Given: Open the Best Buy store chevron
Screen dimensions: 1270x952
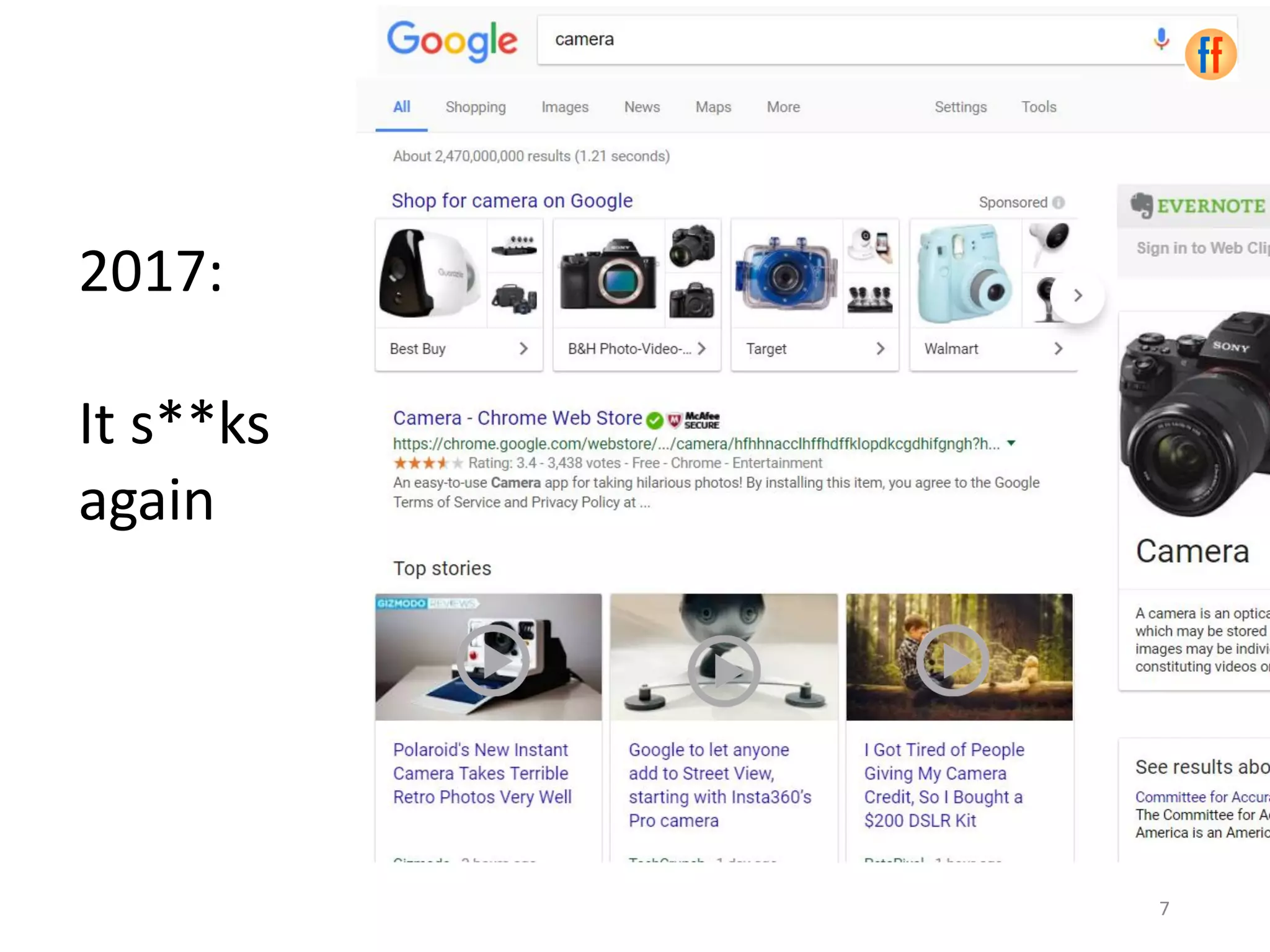Looking at the screenshot, I should tap(523, 349).
